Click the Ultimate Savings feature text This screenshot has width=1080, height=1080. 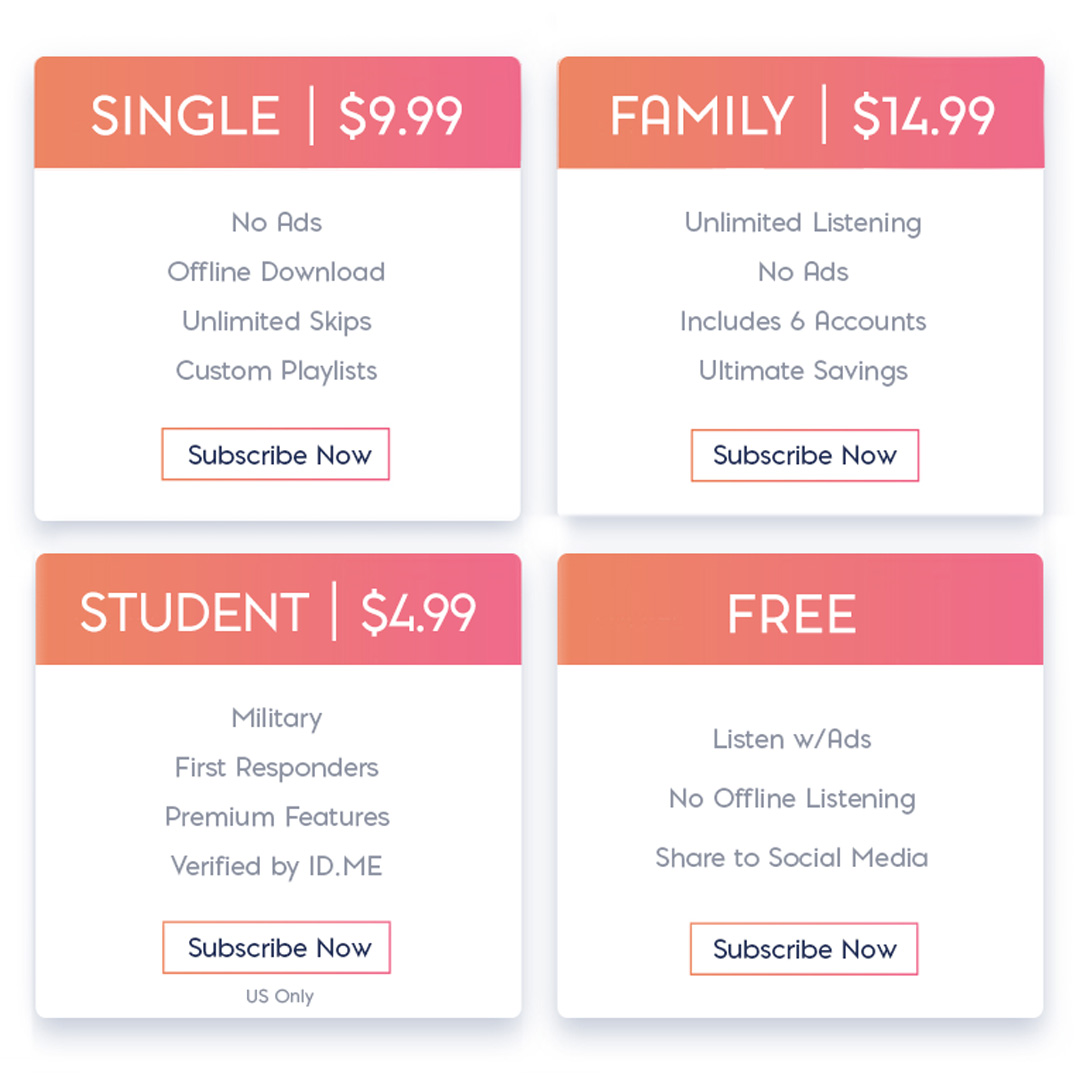point(803,371)
